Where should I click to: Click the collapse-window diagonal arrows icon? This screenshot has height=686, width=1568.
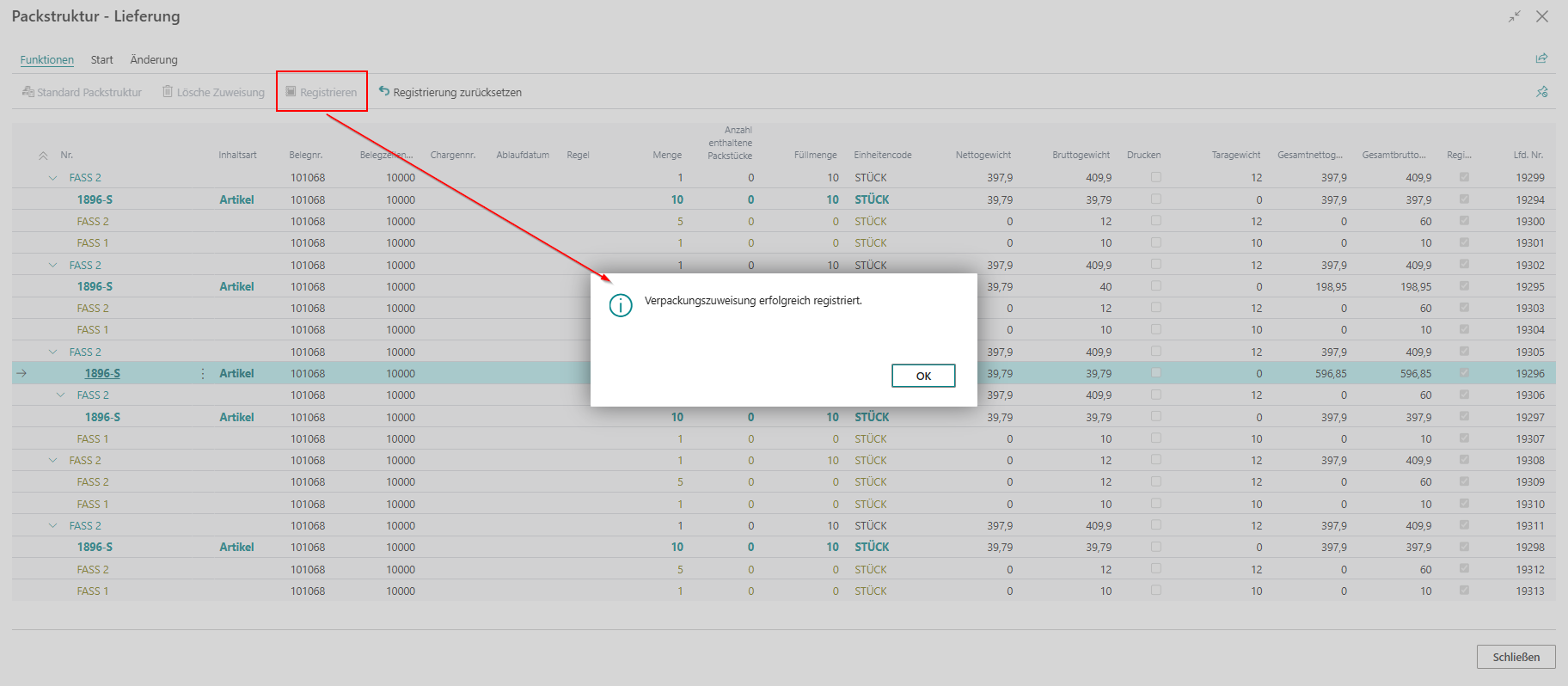pos(1515,16)
